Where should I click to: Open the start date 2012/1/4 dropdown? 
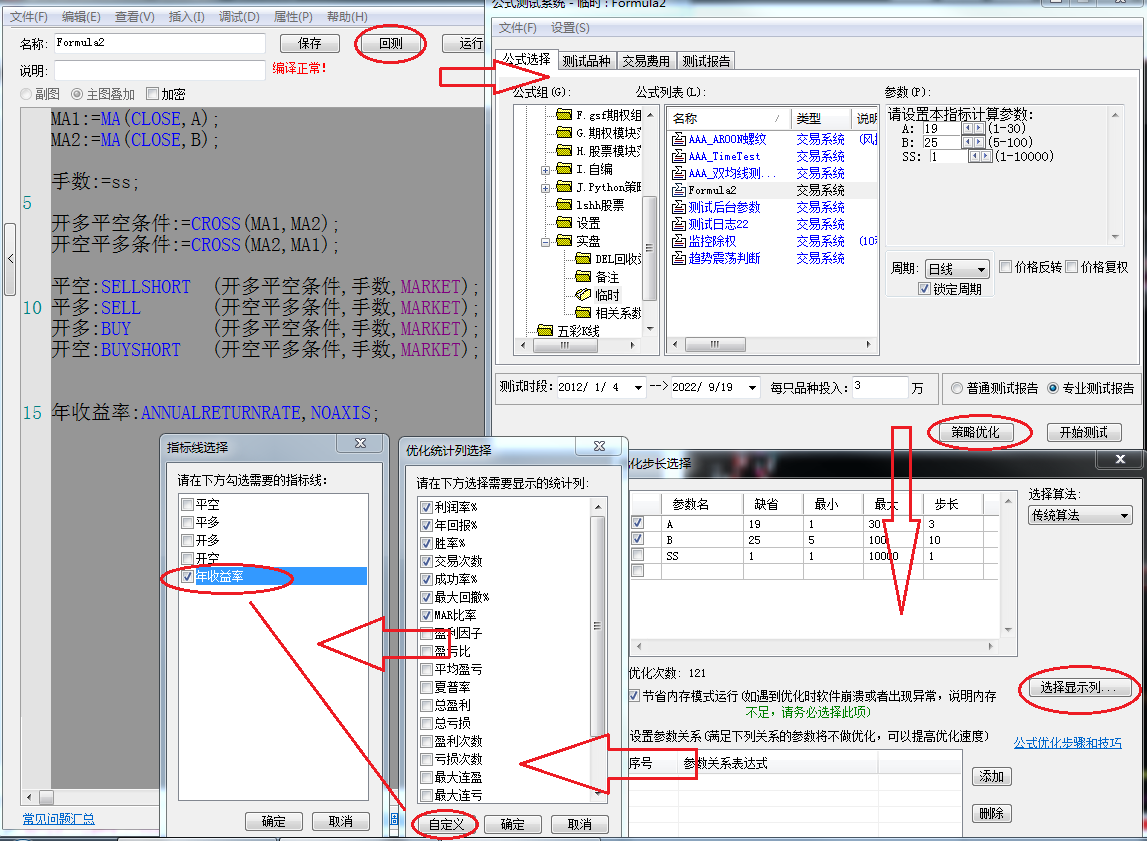[x=639, y=388]
